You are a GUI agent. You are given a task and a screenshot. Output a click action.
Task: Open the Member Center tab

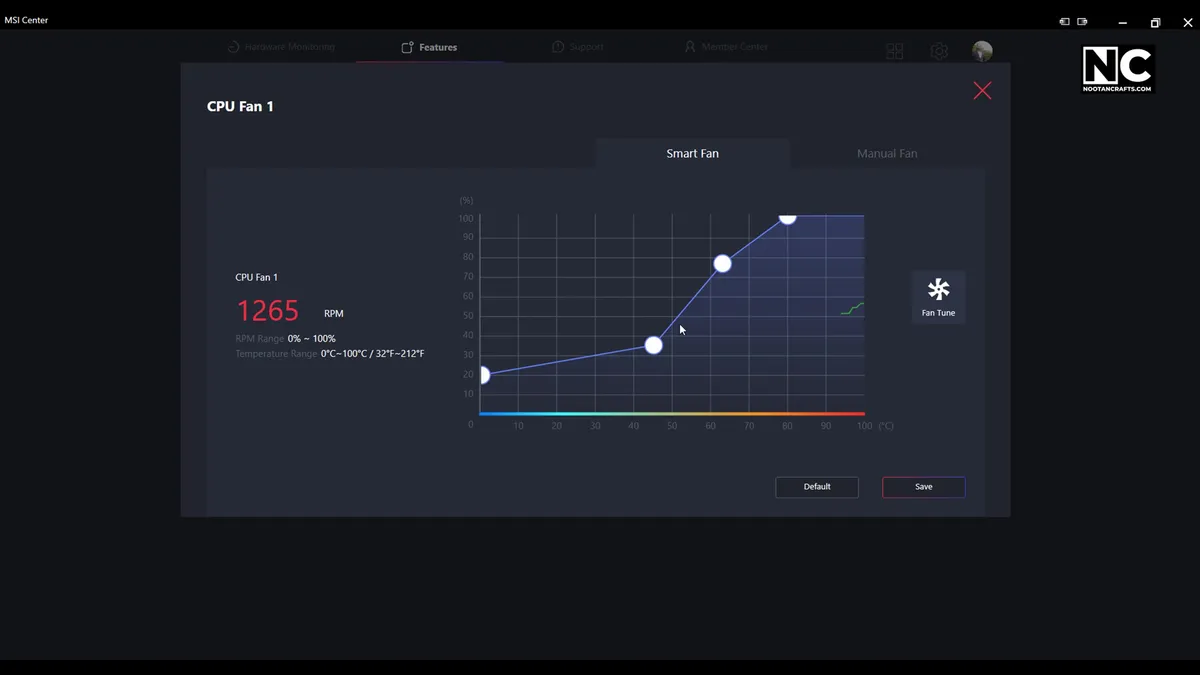(726, 47)
